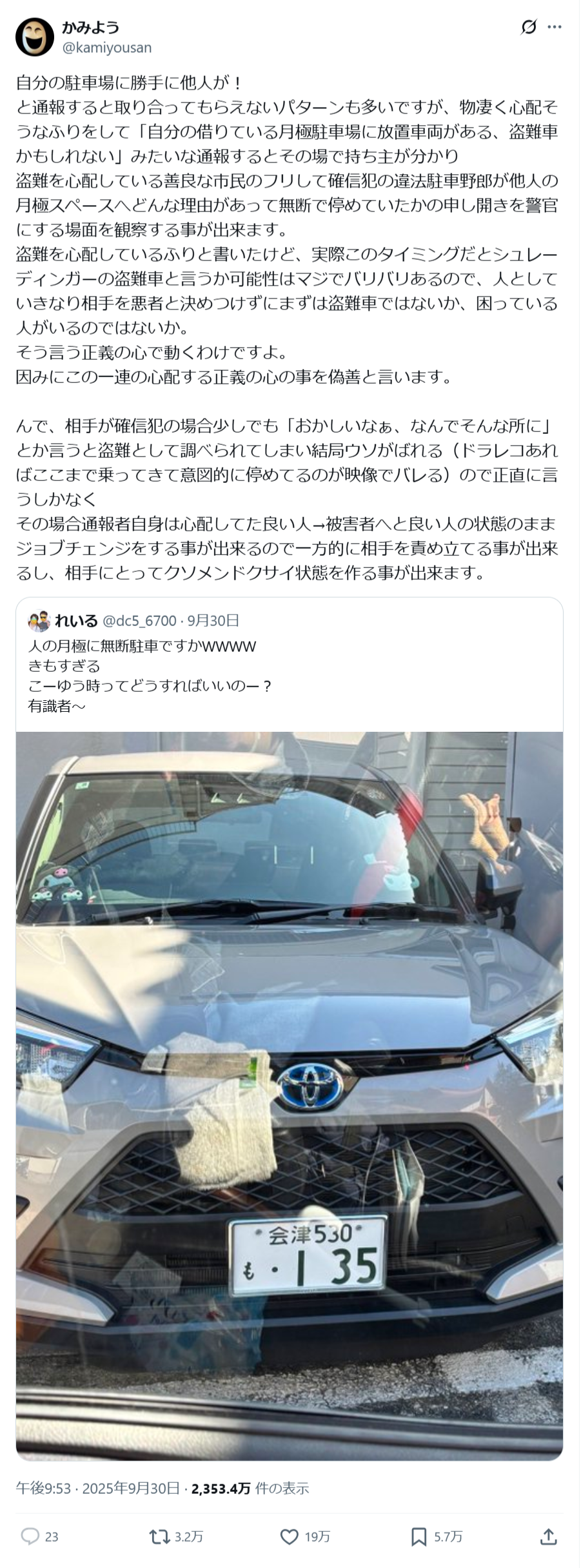Open the Grok explain icon
Viewport: 581px width, 1568px height.
coord(528,27)
